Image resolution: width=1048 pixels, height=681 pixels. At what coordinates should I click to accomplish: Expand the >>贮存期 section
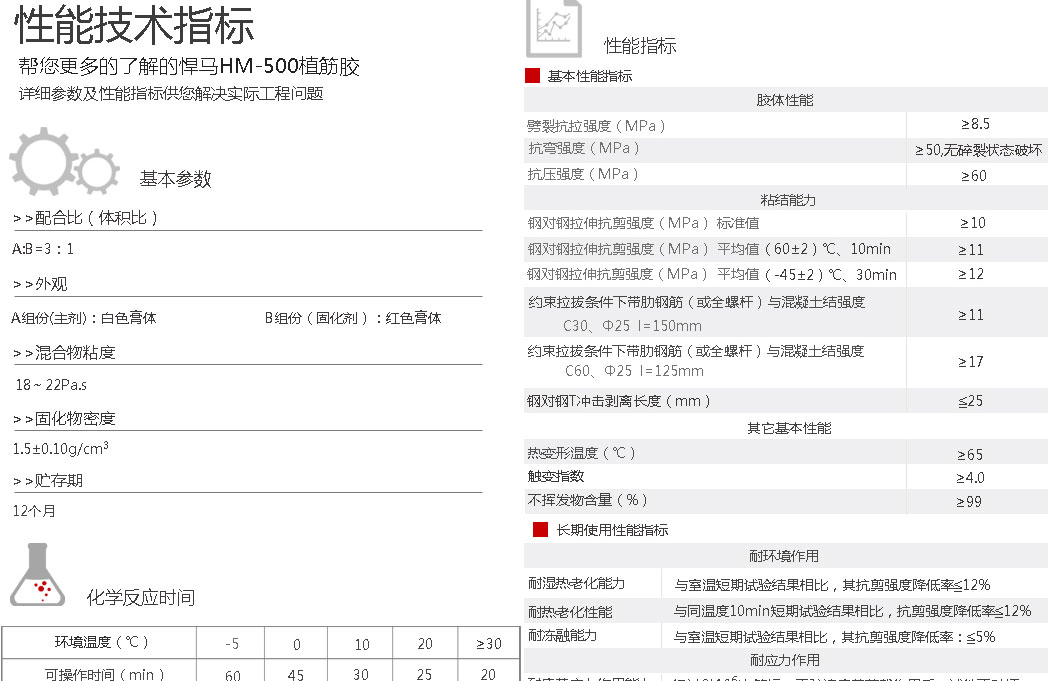coord(48,480)
